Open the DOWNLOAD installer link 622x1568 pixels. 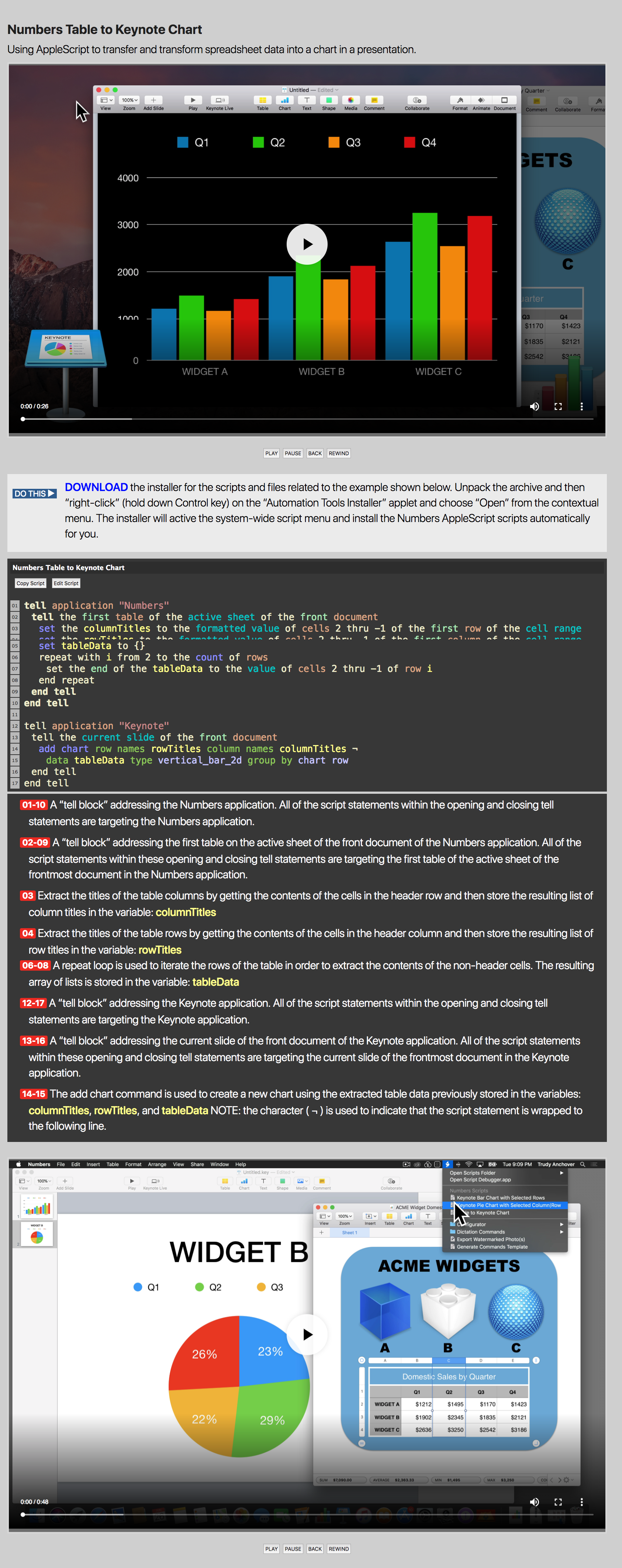tap(96, 487)
